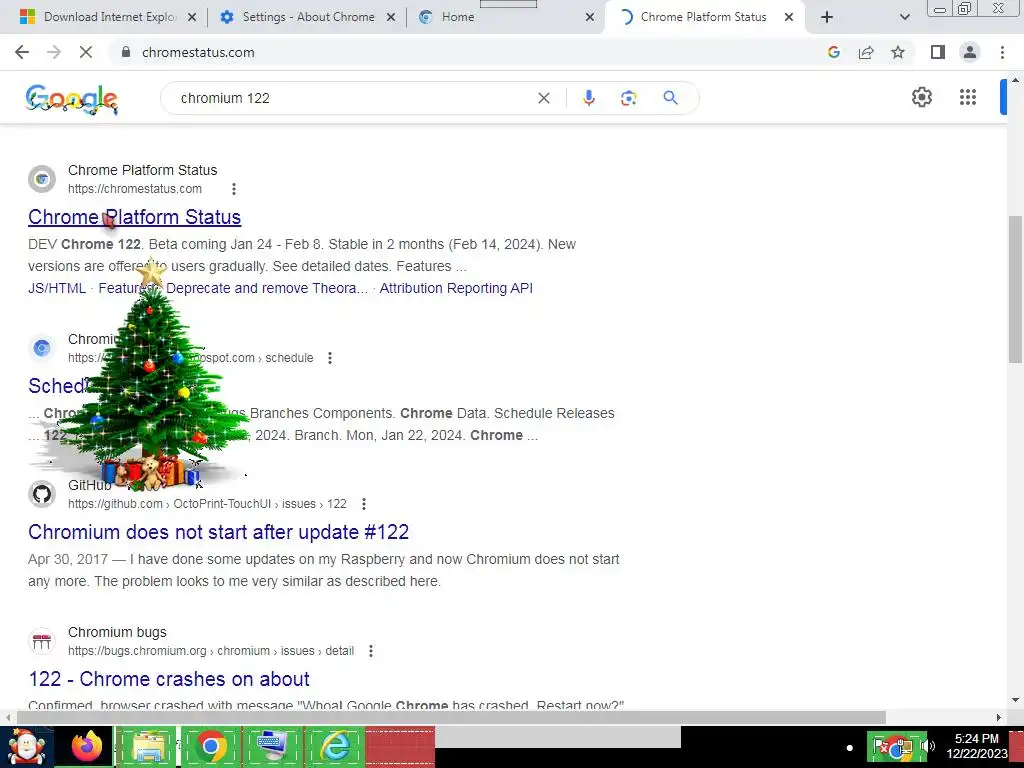This screenshot has height=768, width=1024.
Task: Open 122 - Chrome crashes on about link
Action: (x=168, y=679)
